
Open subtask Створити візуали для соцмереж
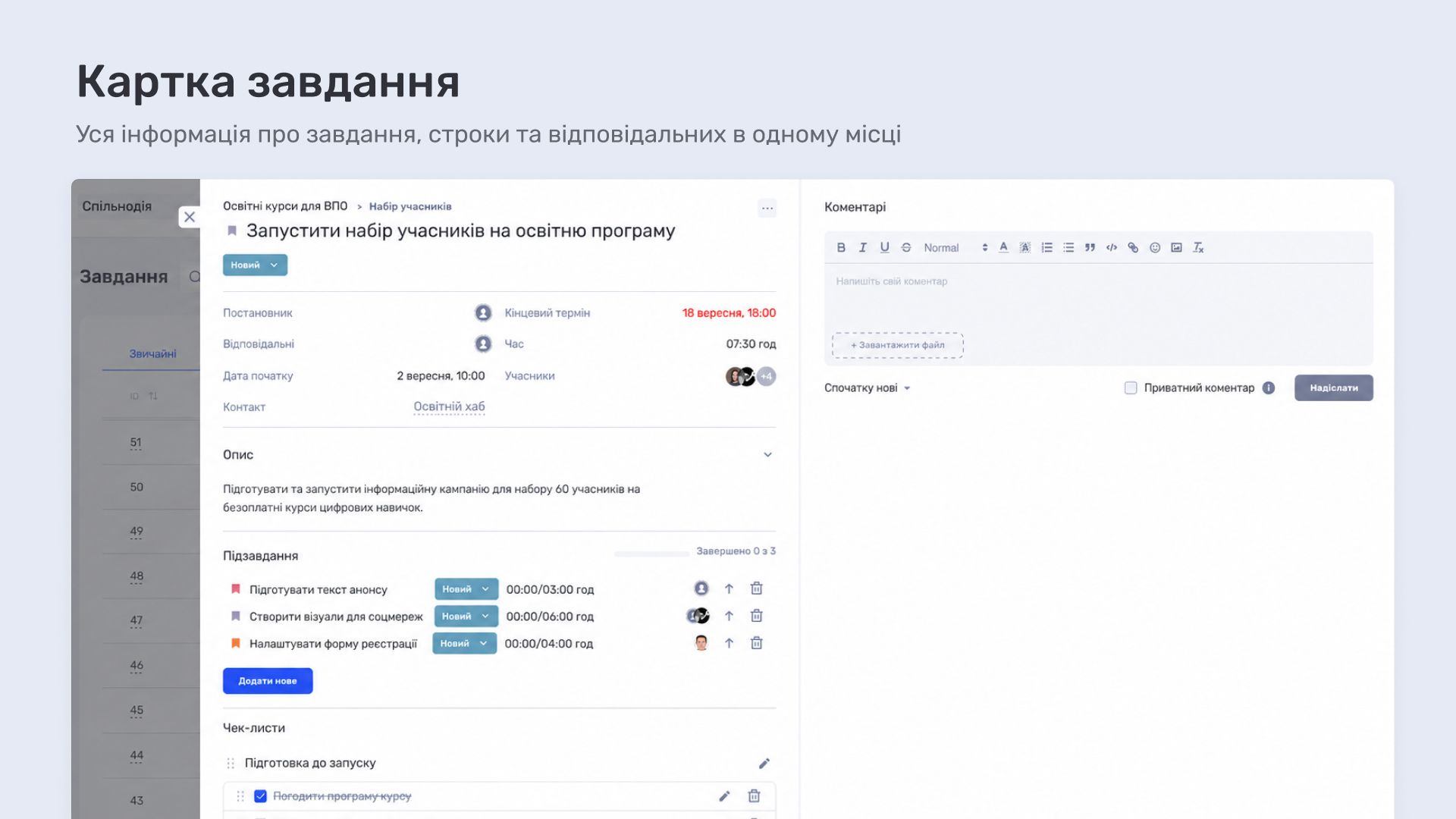(x=336, y=617)
